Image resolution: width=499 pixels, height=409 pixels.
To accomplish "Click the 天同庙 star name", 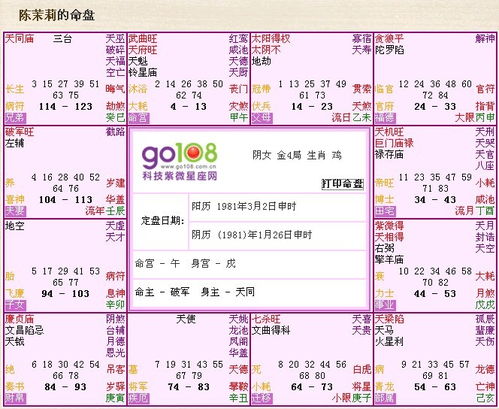I will pos(19,39).
